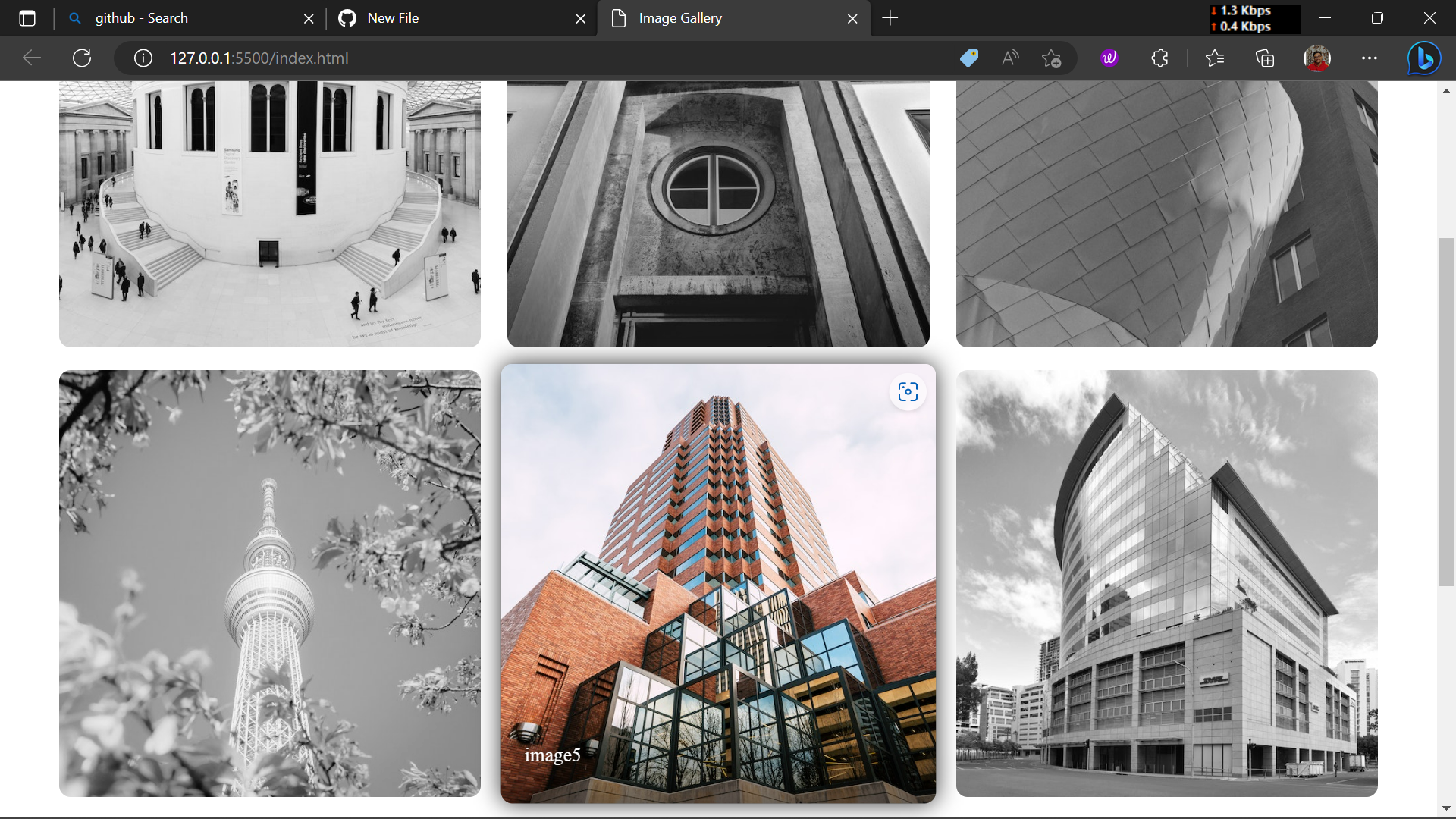This screenshot has height=819, width=1456.
Task: Open the Collections panel
Action: [x=1265, y=58]
